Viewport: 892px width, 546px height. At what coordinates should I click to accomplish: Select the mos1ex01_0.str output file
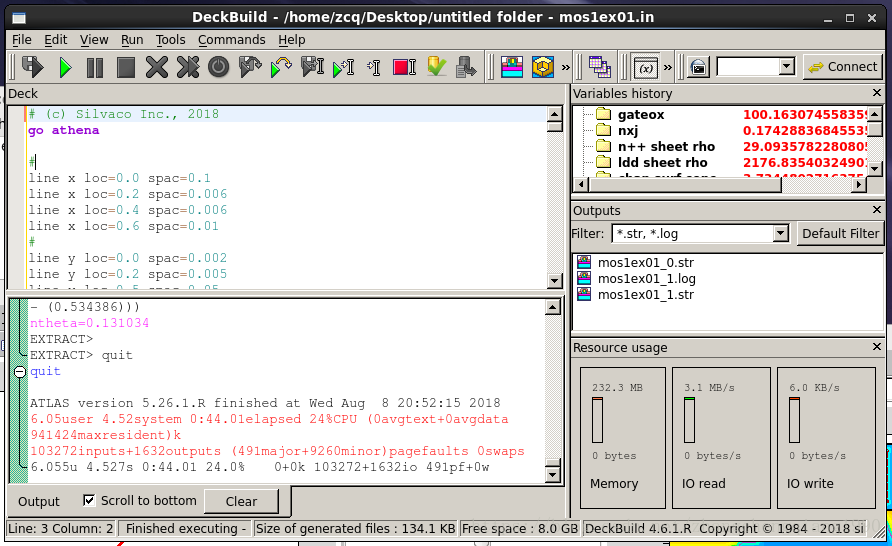[x=645, y=262]
